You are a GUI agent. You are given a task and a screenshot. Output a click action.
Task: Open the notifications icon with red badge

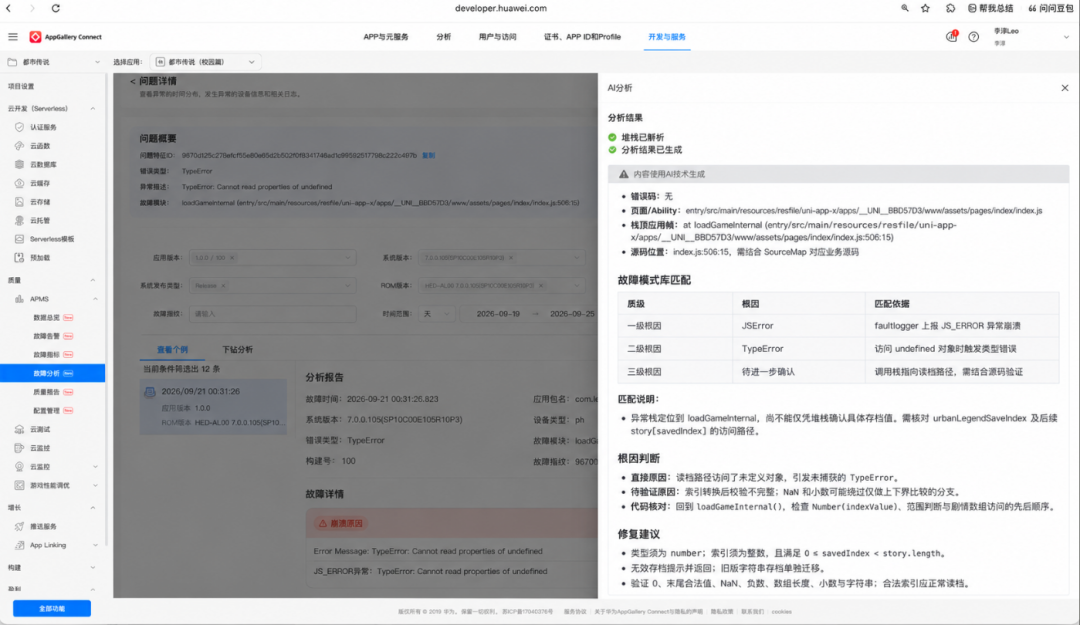(952, 37)
